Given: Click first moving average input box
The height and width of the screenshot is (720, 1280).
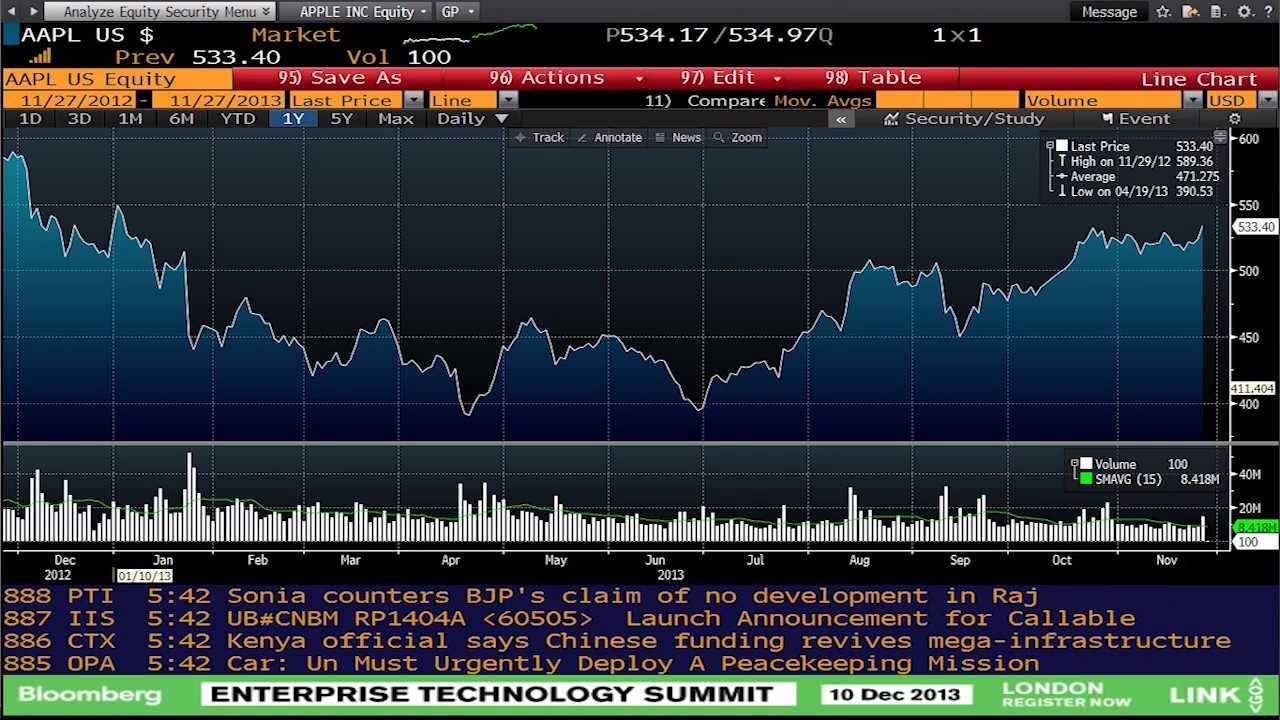Looking at the screenshot, I should pos(899,100).
